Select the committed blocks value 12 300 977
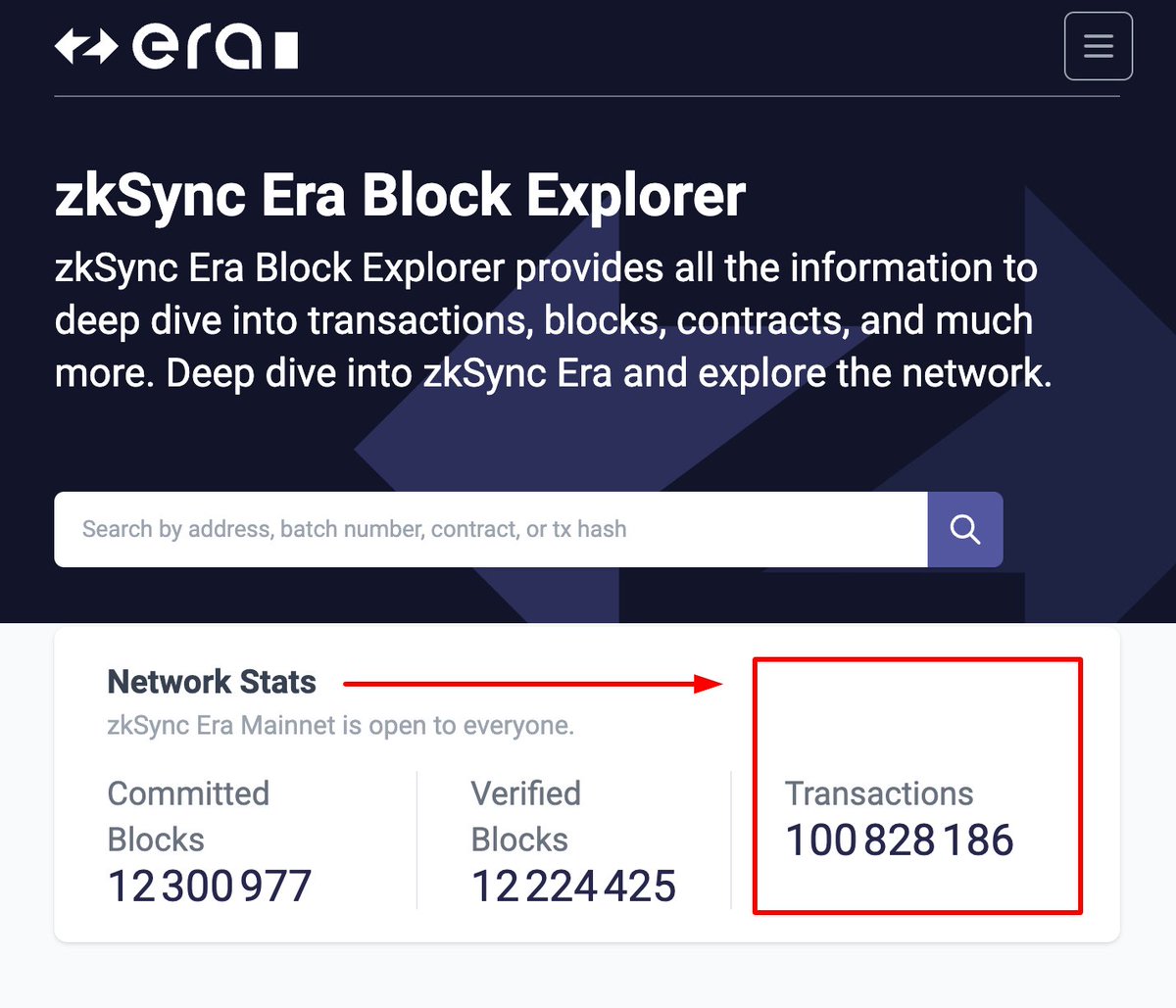This screenshot has width=1176, height=1008. tap(210, 887)
